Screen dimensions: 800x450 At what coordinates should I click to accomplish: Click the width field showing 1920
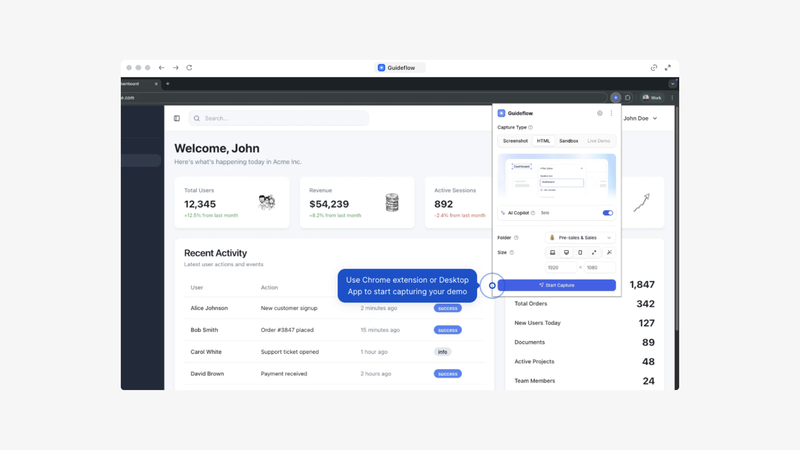click(561, 267)
